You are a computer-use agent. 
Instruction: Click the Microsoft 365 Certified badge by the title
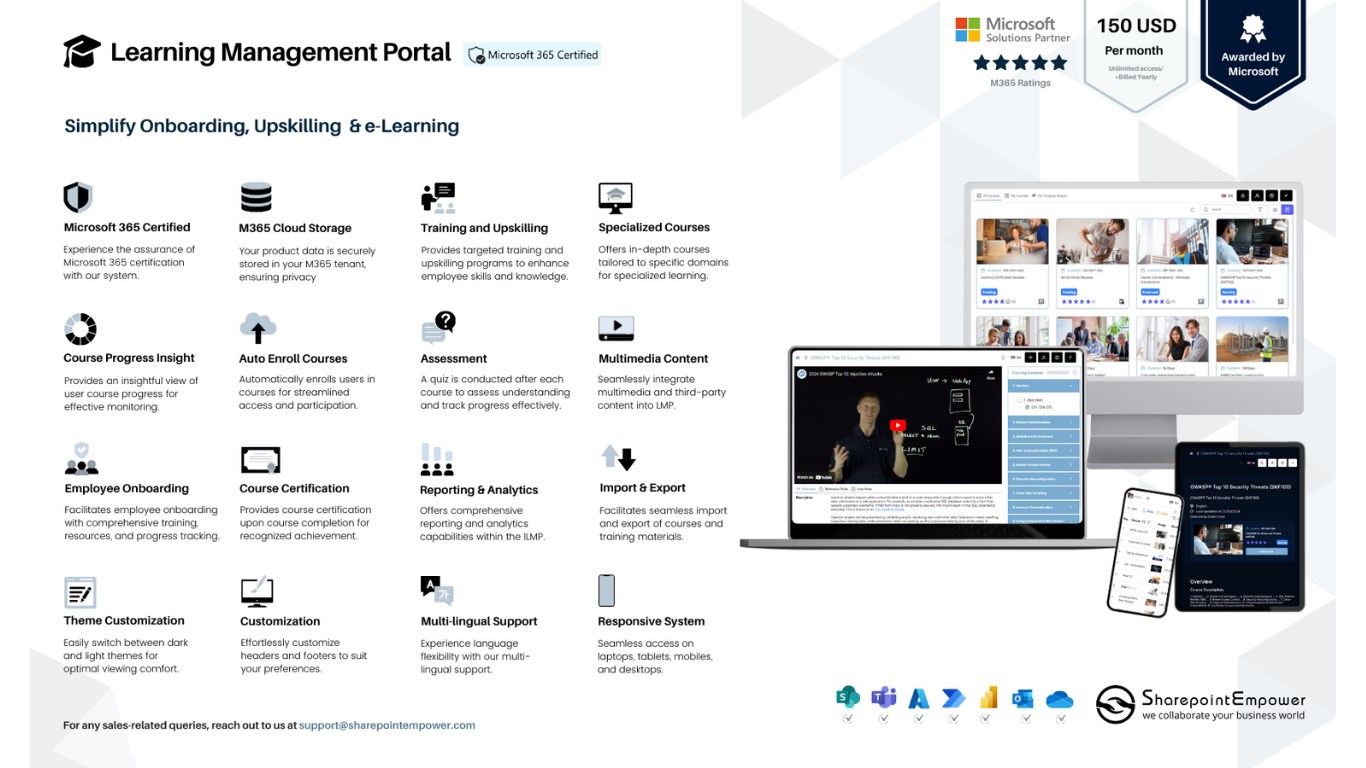[x=533, y=55]
